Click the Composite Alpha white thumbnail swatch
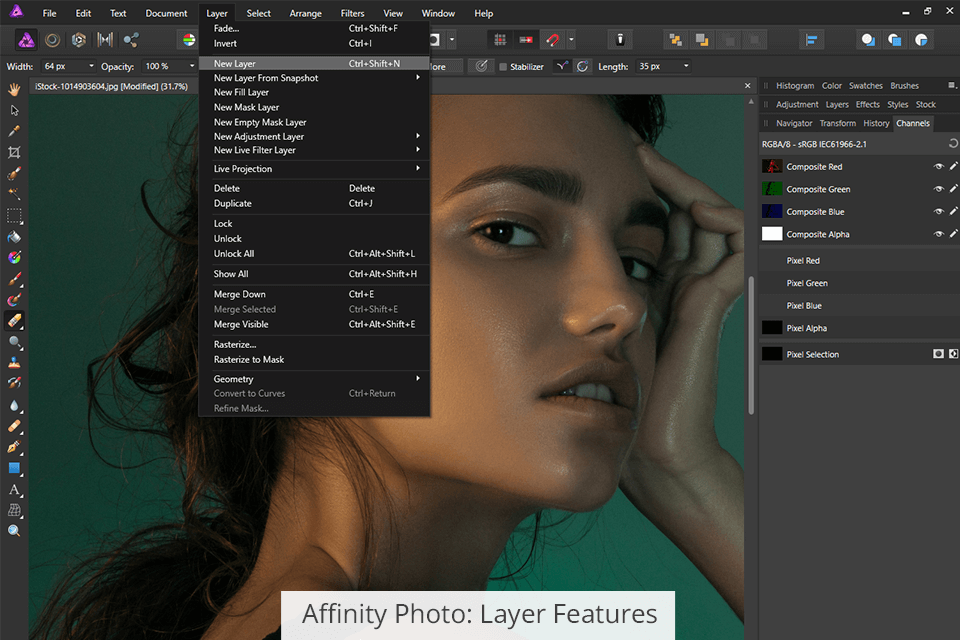 click(772, 234)
